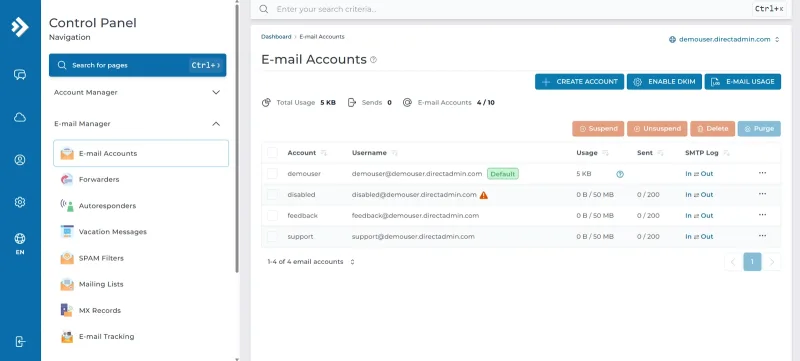Screen dimensions: 800x361
Task: Click the E-mail Tracking icon
Action: point(67,337)
